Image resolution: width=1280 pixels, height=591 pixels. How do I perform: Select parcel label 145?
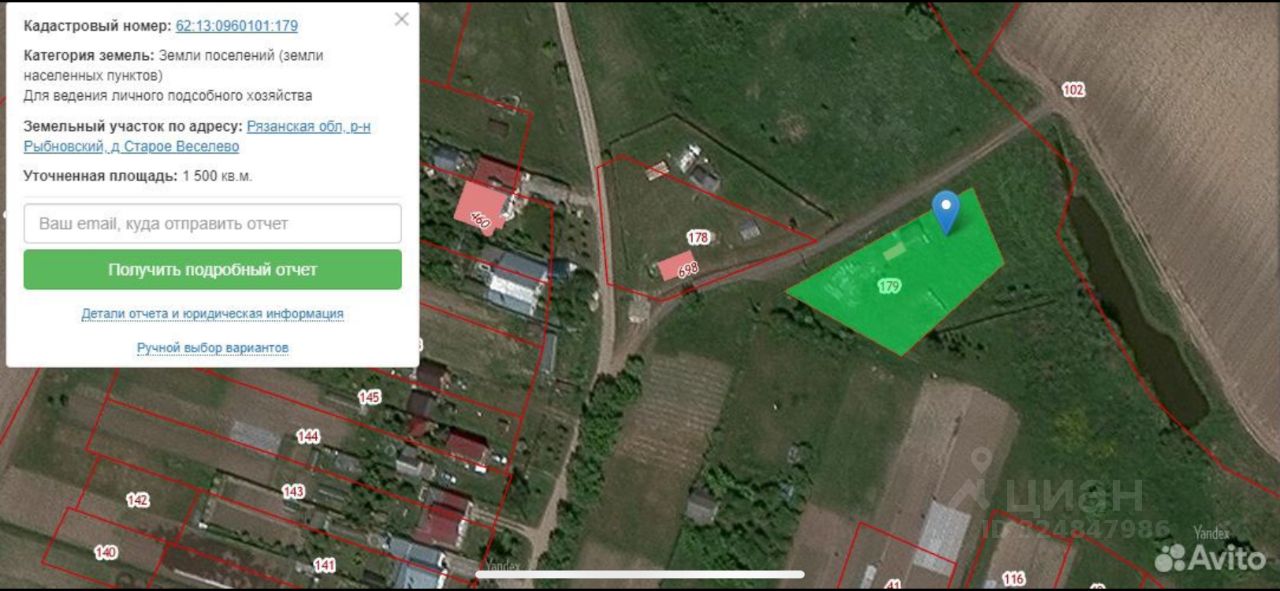coord(369,397)
